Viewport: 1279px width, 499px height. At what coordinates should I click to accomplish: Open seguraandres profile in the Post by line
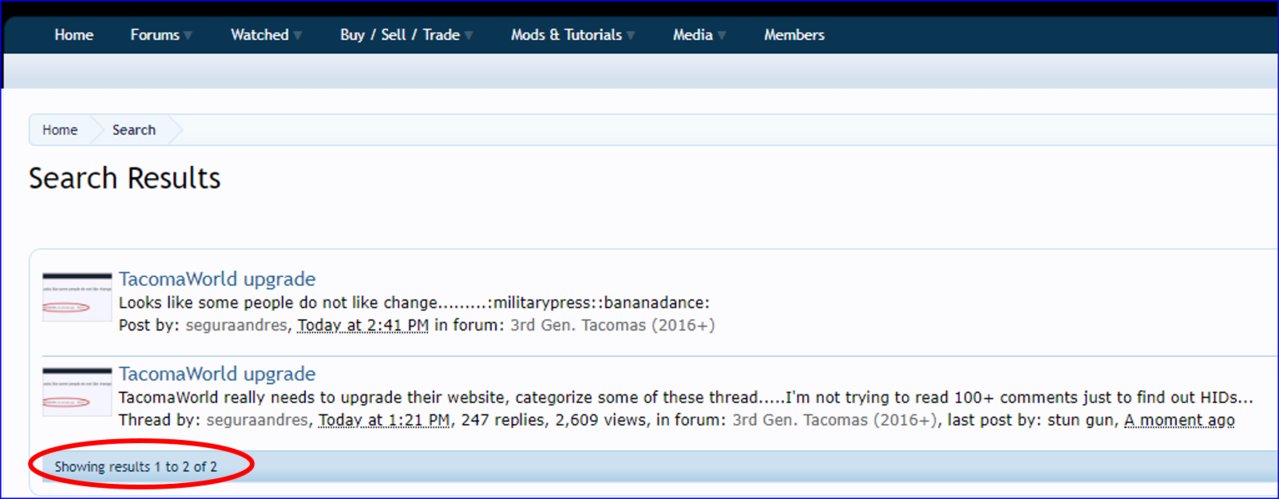[235, 326]
